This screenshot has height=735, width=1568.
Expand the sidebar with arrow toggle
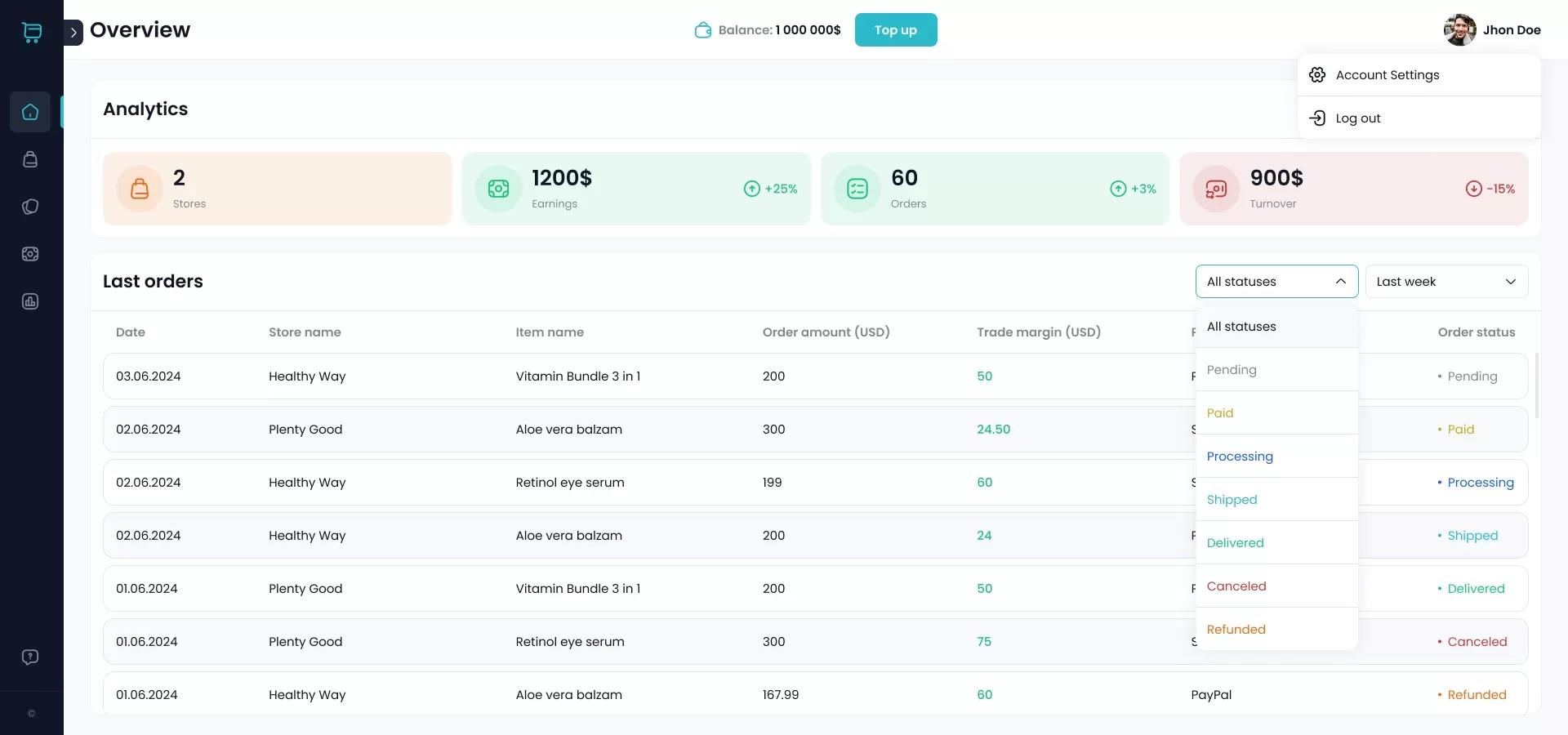click(x=73, y=33)
